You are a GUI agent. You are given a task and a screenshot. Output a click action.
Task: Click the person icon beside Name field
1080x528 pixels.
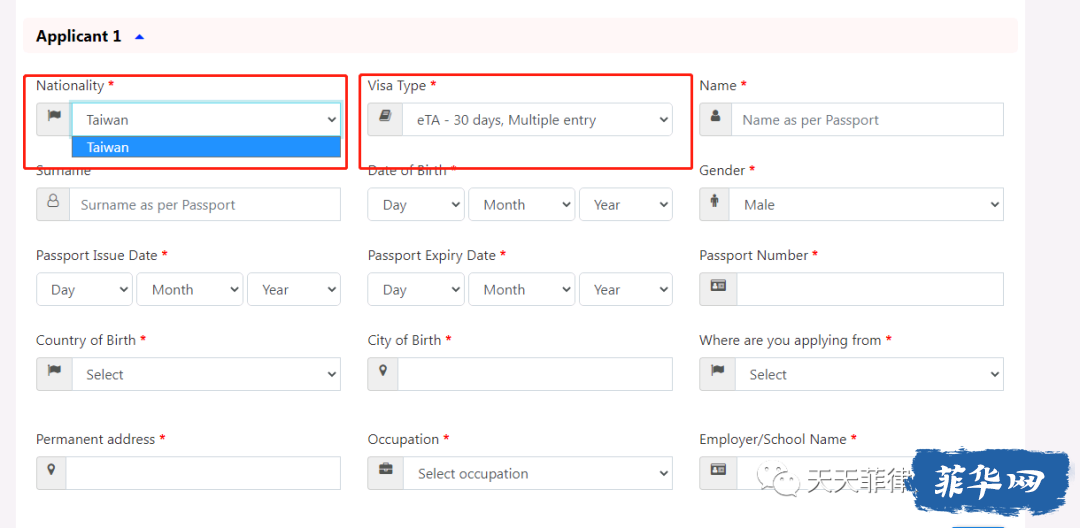tap(716, 118)
